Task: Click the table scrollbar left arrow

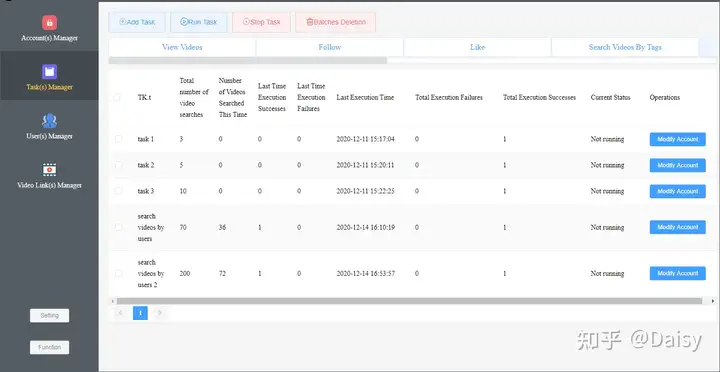Action: pyautogui.click(x=112, y=301)
